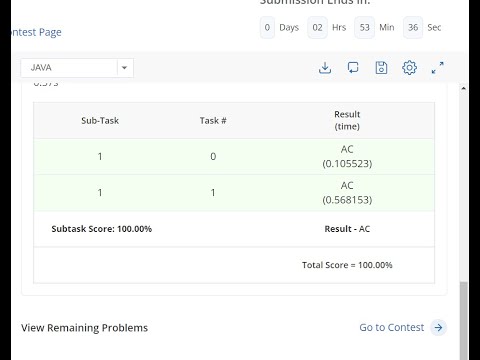Click the scrollbar up arrow

click(x=463, y=88)
